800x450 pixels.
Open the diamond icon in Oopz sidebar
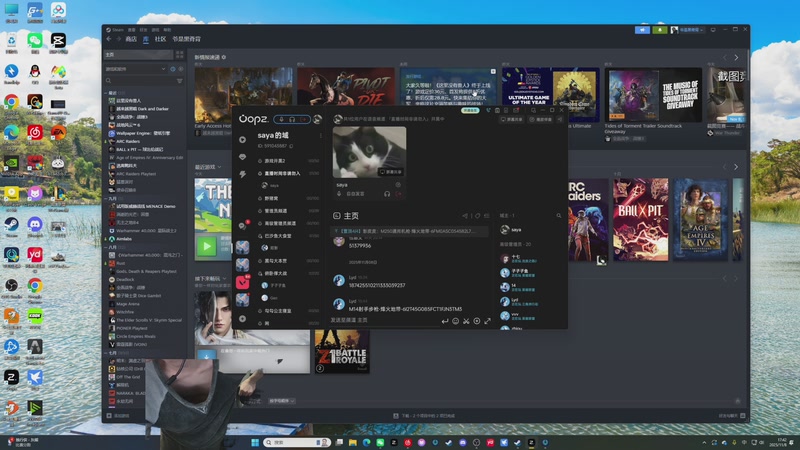pyautogui.click(x=242, y=157)
